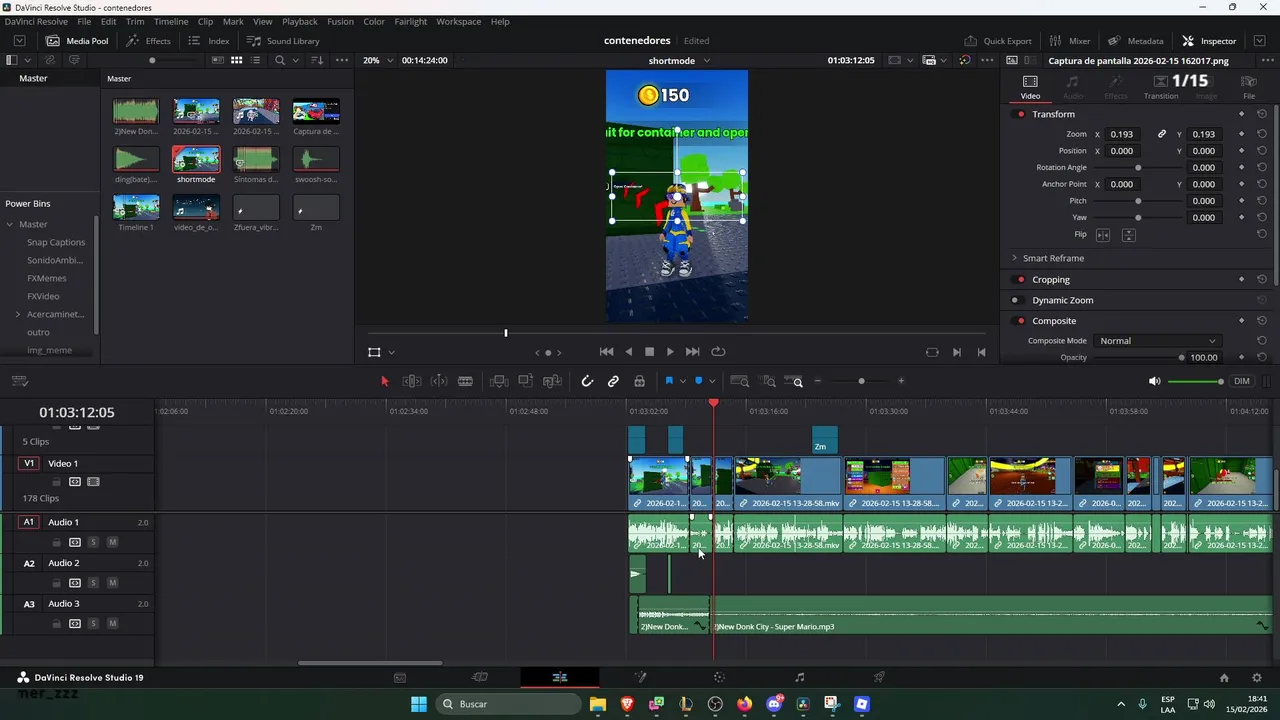Select the arrow Selection Mode tool
Viewport: 1280px width, 720px height.
click(x=385, y=381)
